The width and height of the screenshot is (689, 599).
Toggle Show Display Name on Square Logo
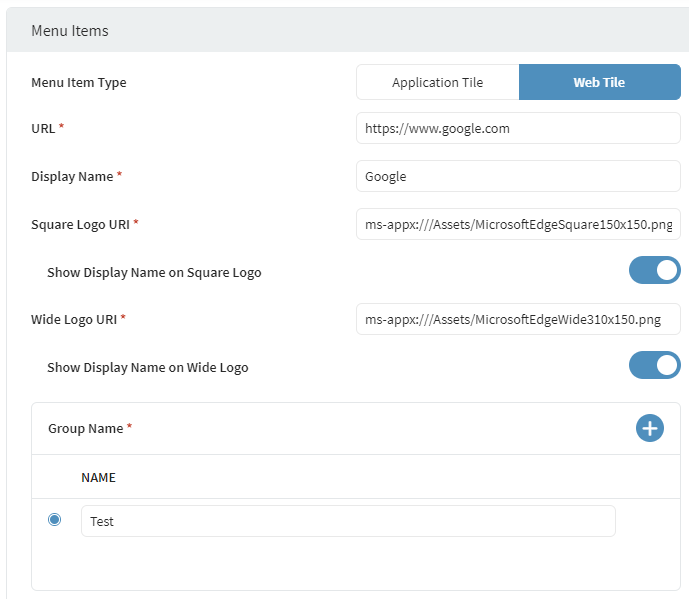point(654,270)
